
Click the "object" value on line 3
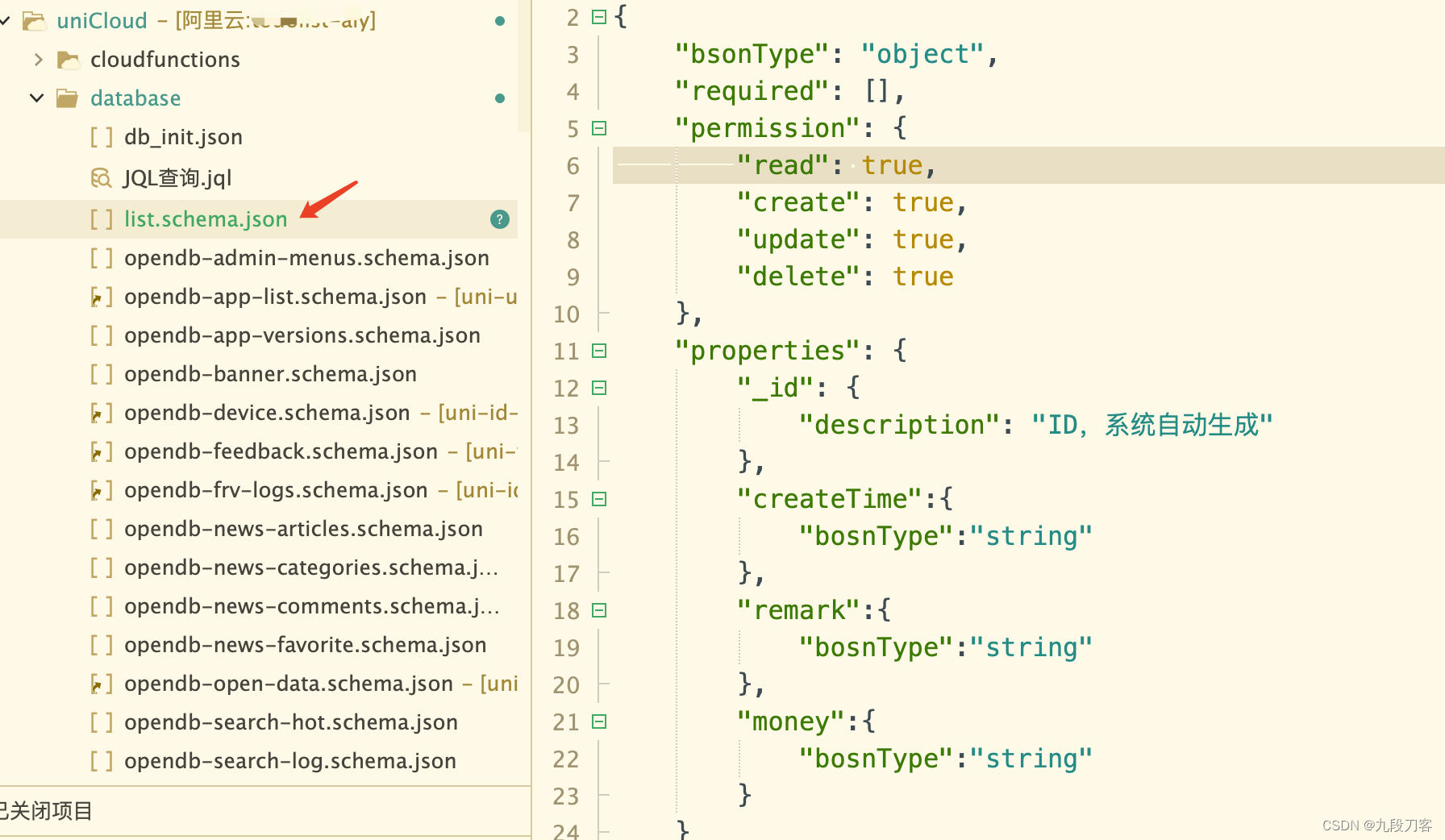click(922, 54)
